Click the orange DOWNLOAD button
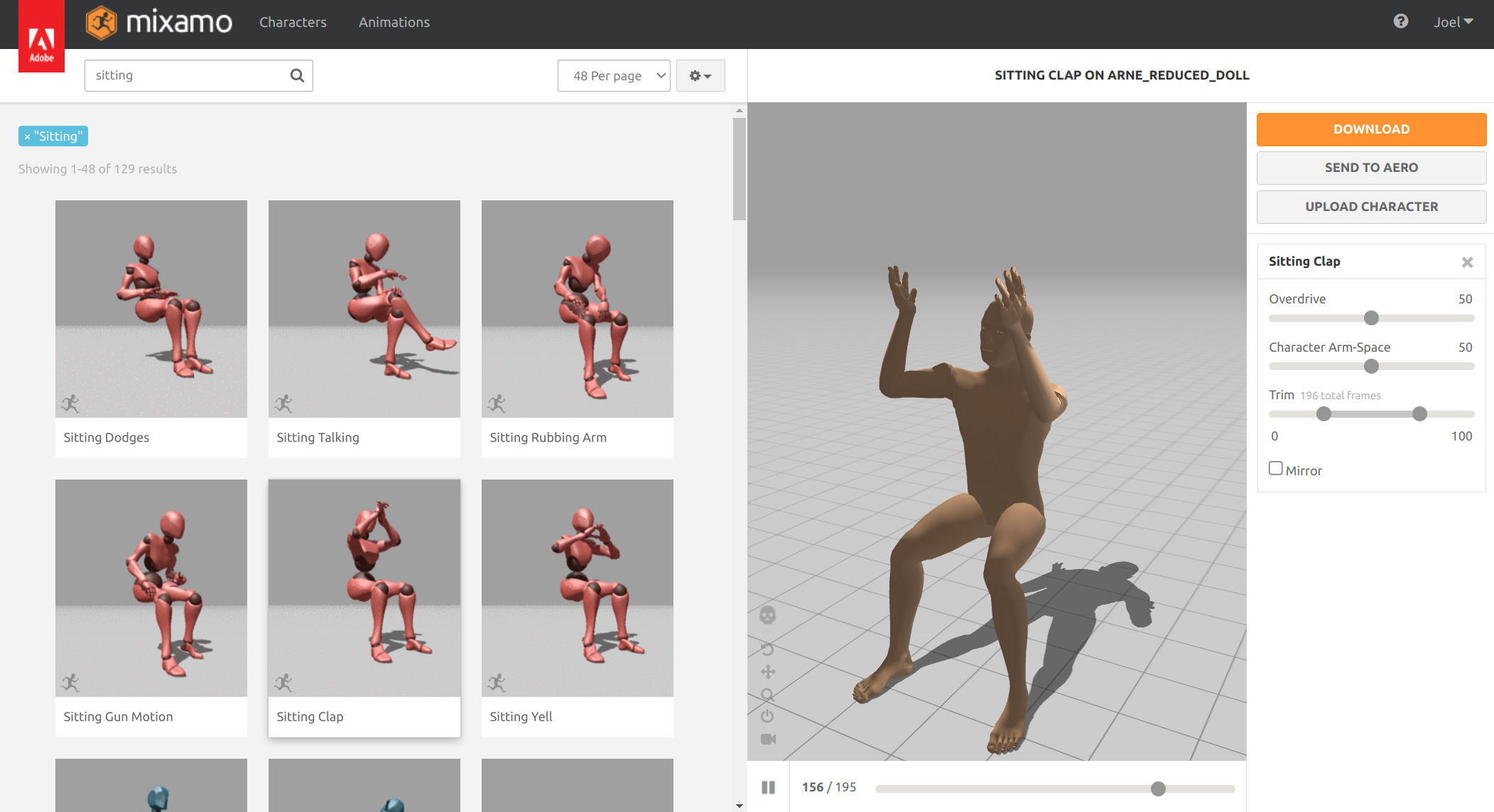Viewport: 1494px width, 812px height. (x=1371, y=129)
